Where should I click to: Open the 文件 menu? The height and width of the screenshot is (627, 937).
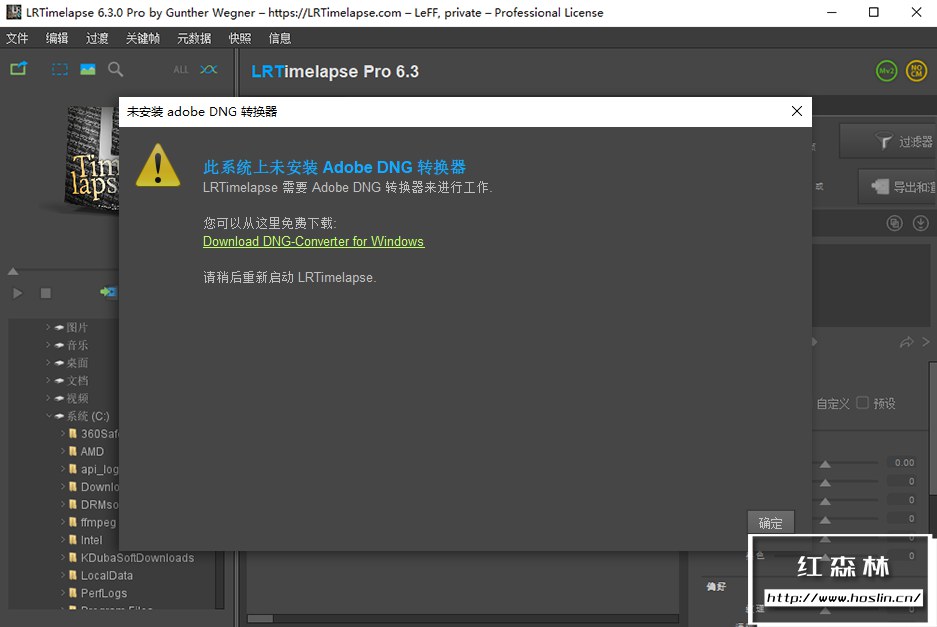[17, 38]
